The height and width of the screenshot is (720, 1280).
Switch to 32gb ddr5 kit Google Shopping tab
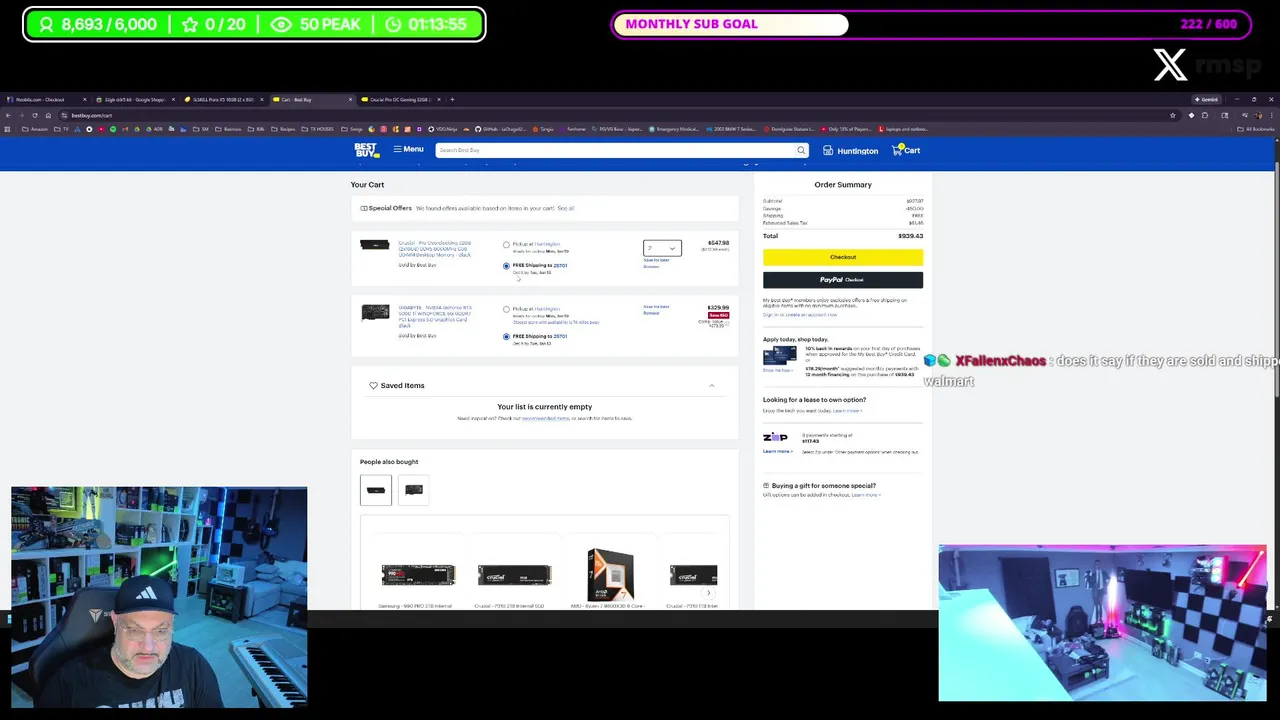pos(133,100)
